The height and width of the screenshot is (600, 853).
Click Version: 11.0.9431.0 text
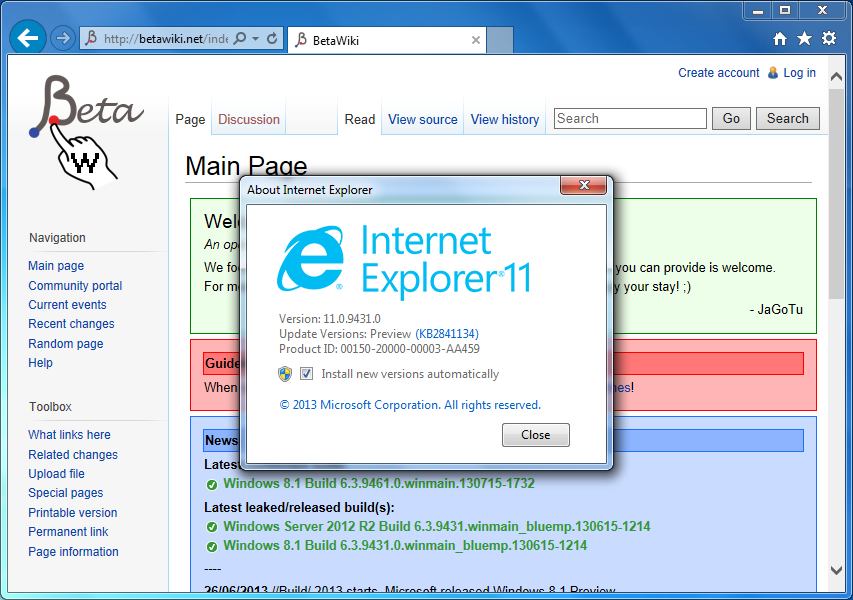pos(330,319)
